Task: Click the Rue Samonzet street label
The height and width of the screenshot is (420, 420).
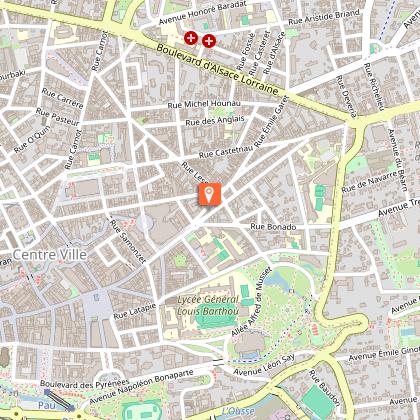Action: (x=128, y=242)
